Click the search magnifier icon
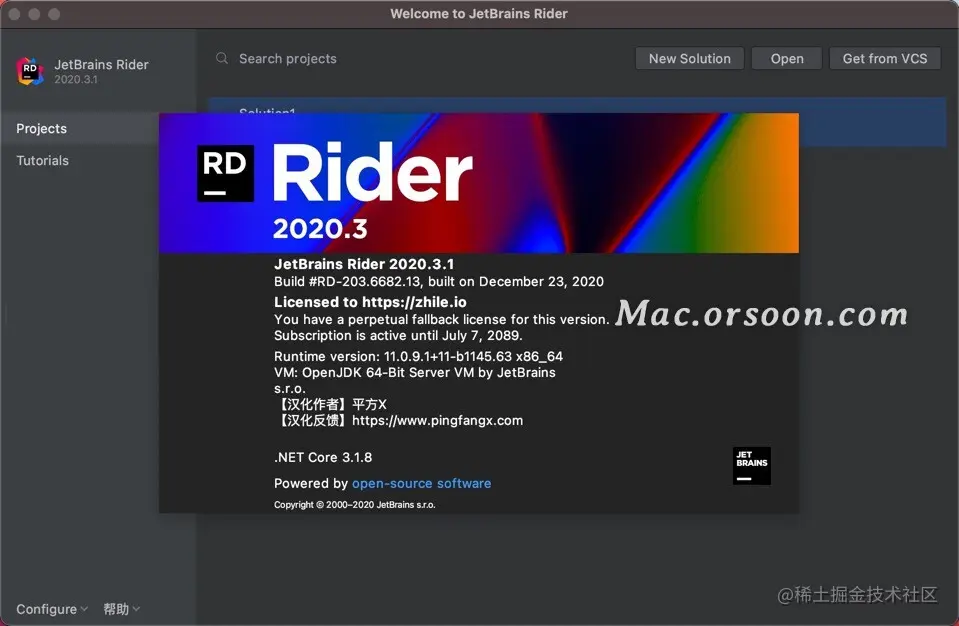 click(222, 59)
